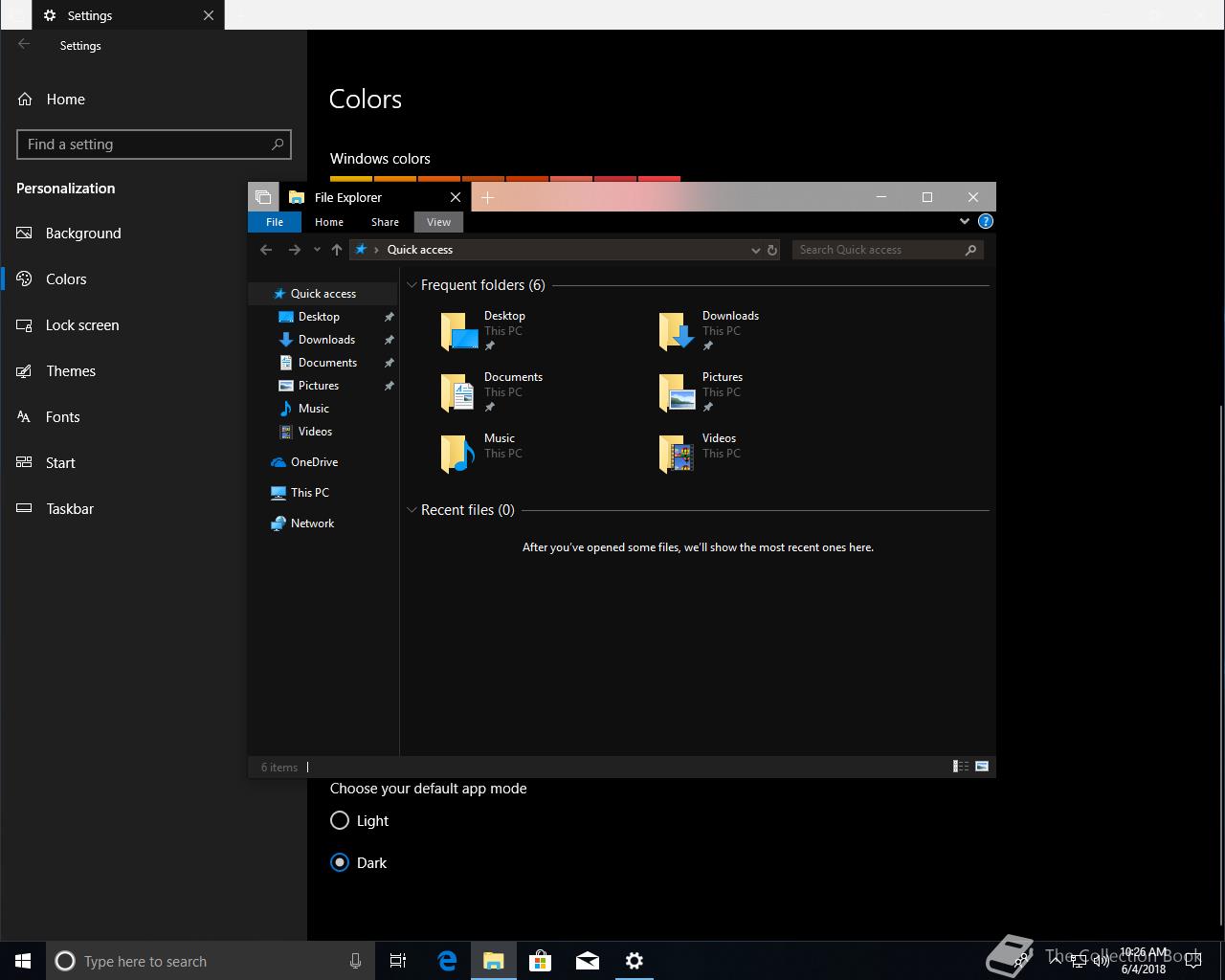Image resolution: width=1225 pixels, height=980 pixels.
Task: Select This PC in the navigation pane
Action: pyautogui.click(x=309, y=493)
